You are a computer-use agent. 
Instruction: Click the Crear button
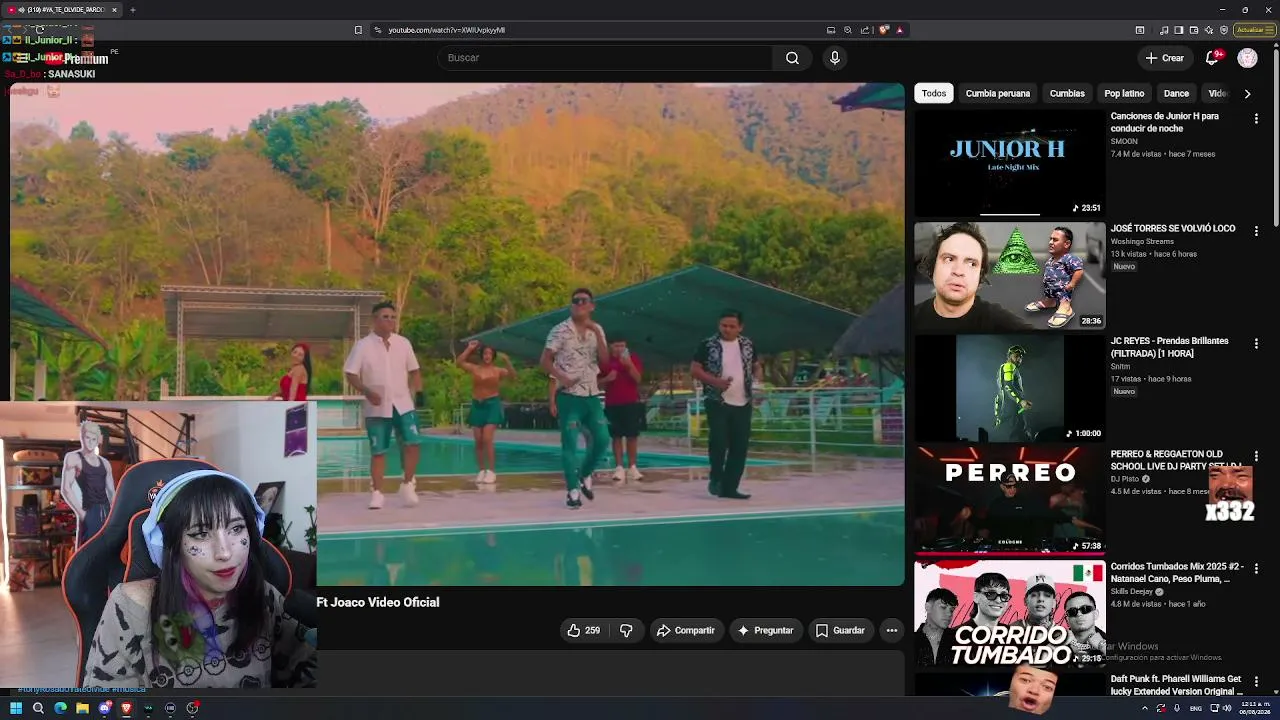tap(1165, 58)
